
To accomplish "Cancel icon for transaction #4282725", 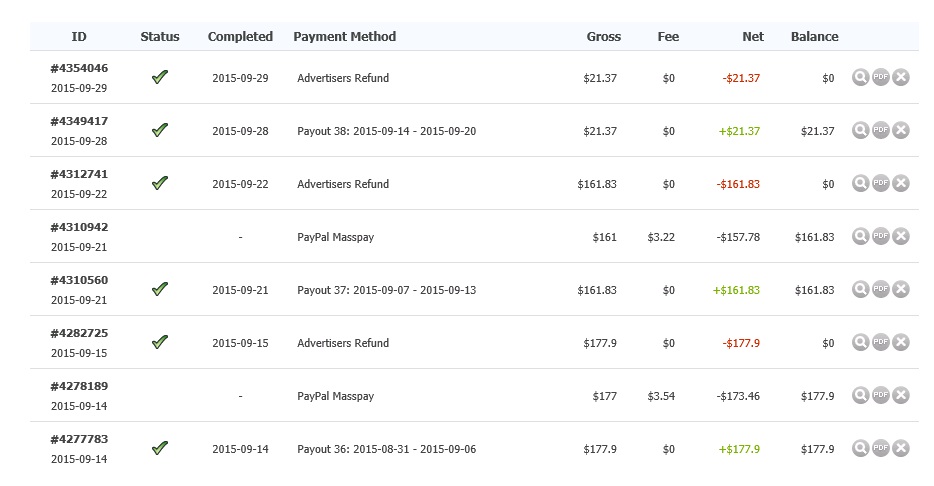I will point(901,342).
